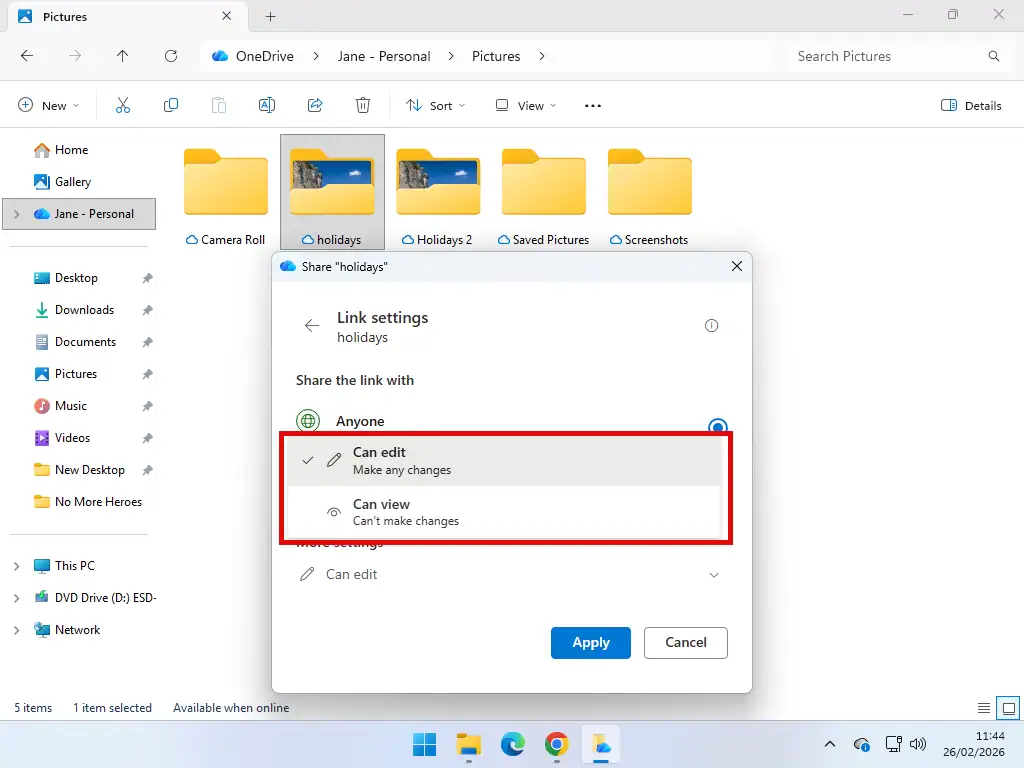Expand This PC in the sidebar
Viewport: 1024px width, 768px height.
coord(15,565)
